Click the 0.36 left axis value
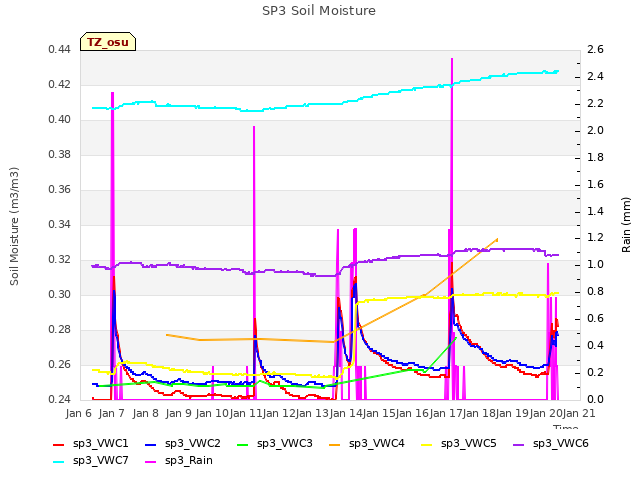 click(60, 190)
